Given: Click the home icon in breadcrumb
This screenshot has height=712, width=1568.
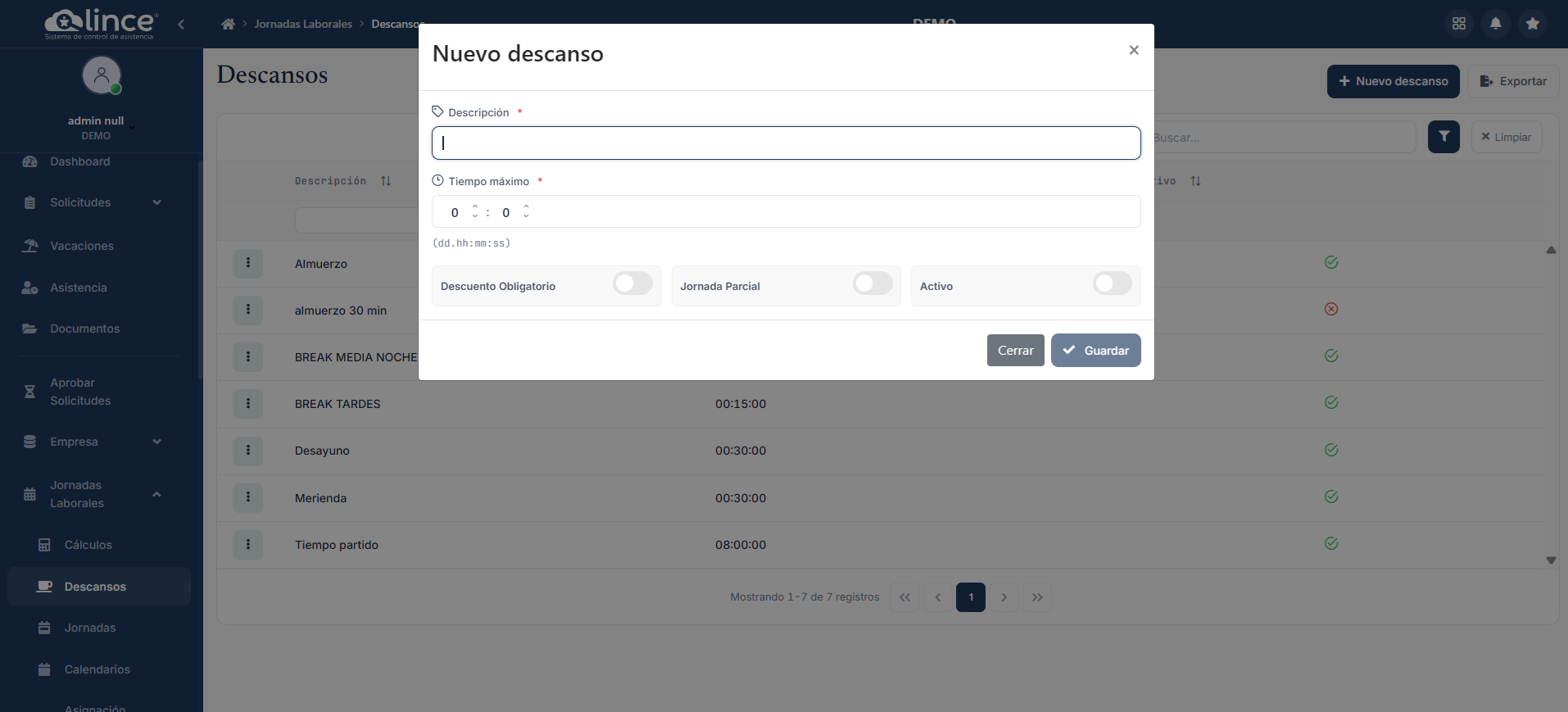Looking at the screenshot, I should point(228,24).
